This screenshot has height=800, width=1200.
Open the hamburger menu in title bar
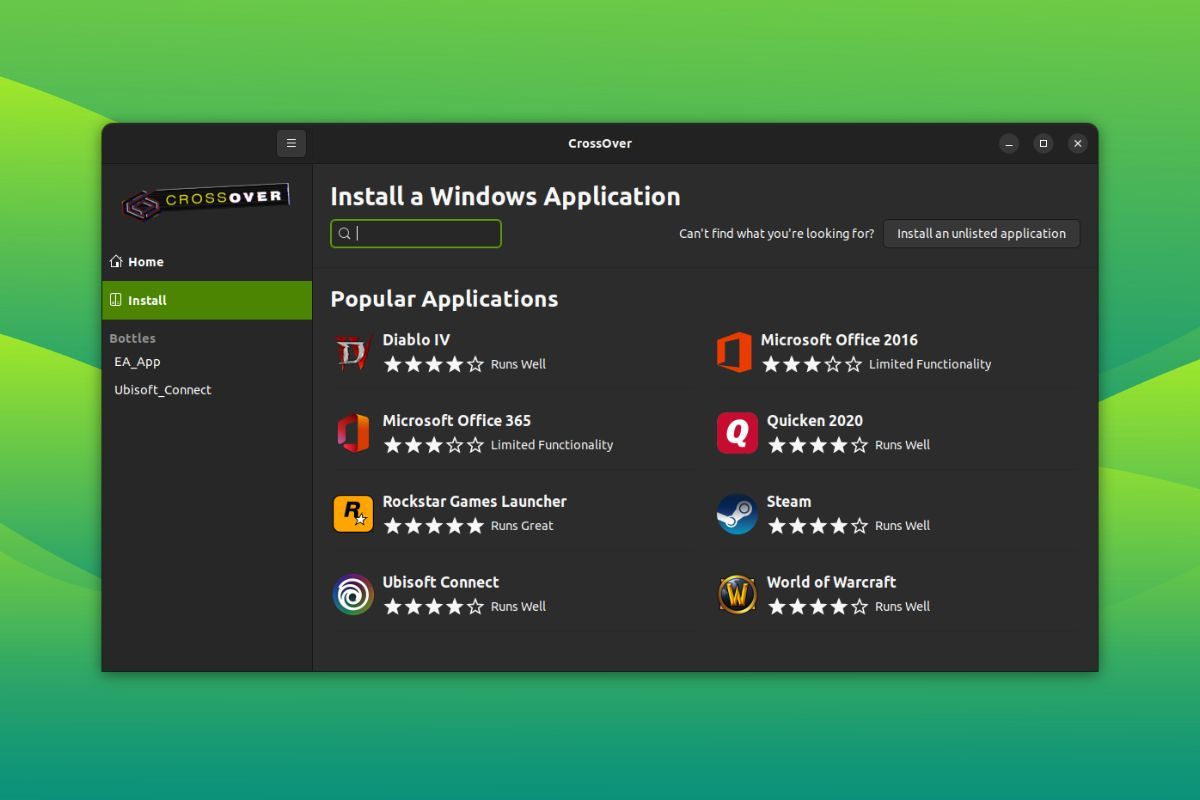point(291,143)
